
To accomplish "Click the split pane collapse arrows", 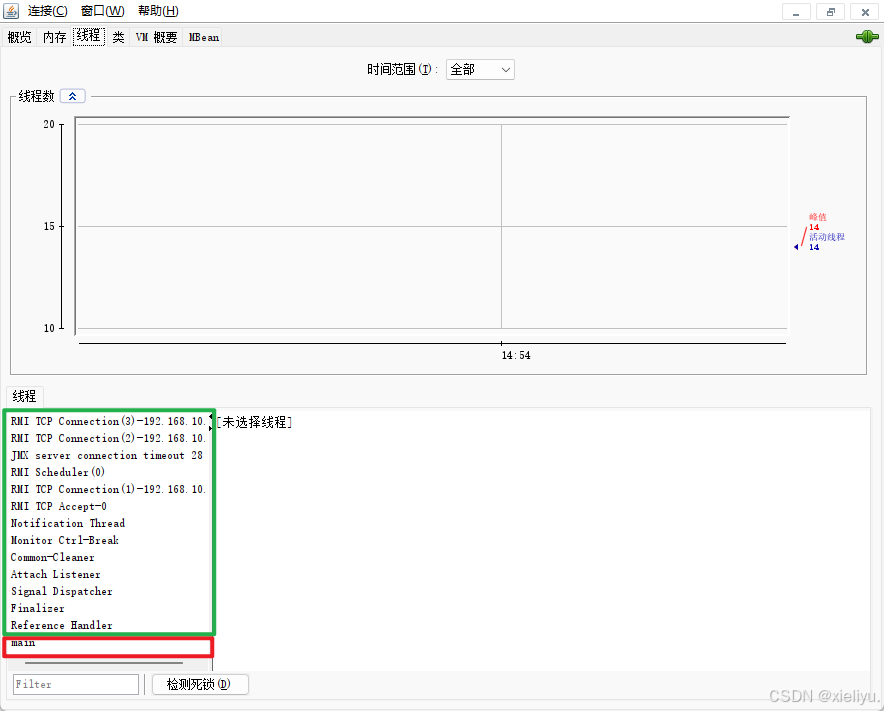I will [211, 423].
